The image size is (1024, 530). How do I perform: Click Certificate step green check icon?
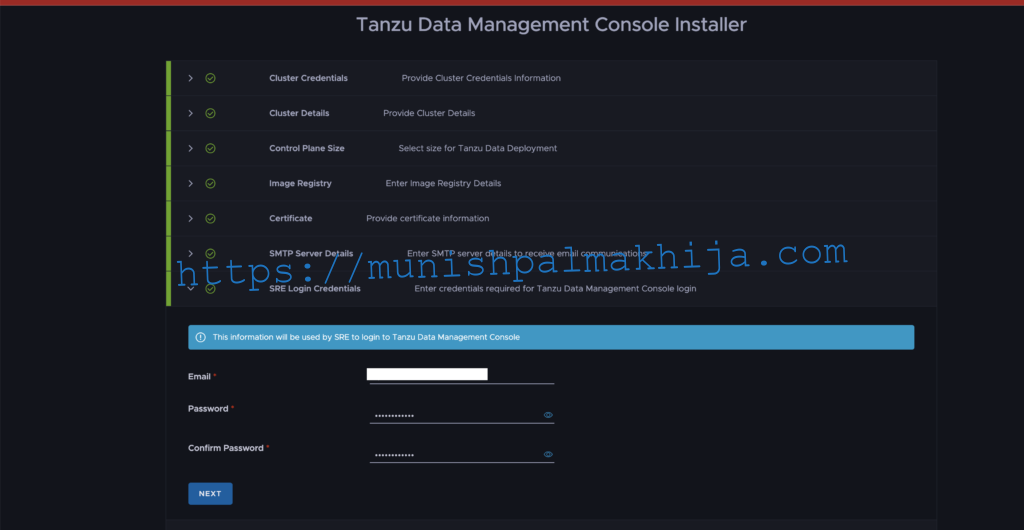tap(210, 219)
